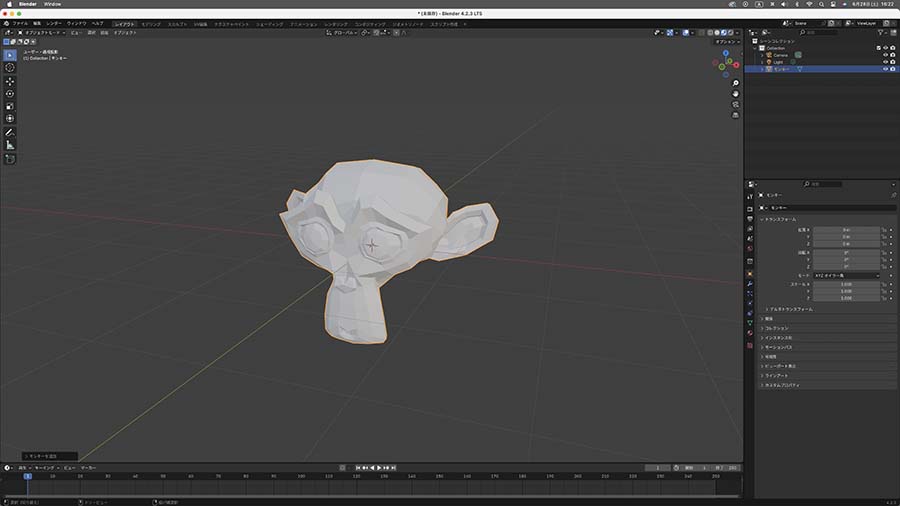Collapse the Collection tree in Outliner
Image resolution: width=900 pixels, height=506 pixels.
(x=755, y=48)
